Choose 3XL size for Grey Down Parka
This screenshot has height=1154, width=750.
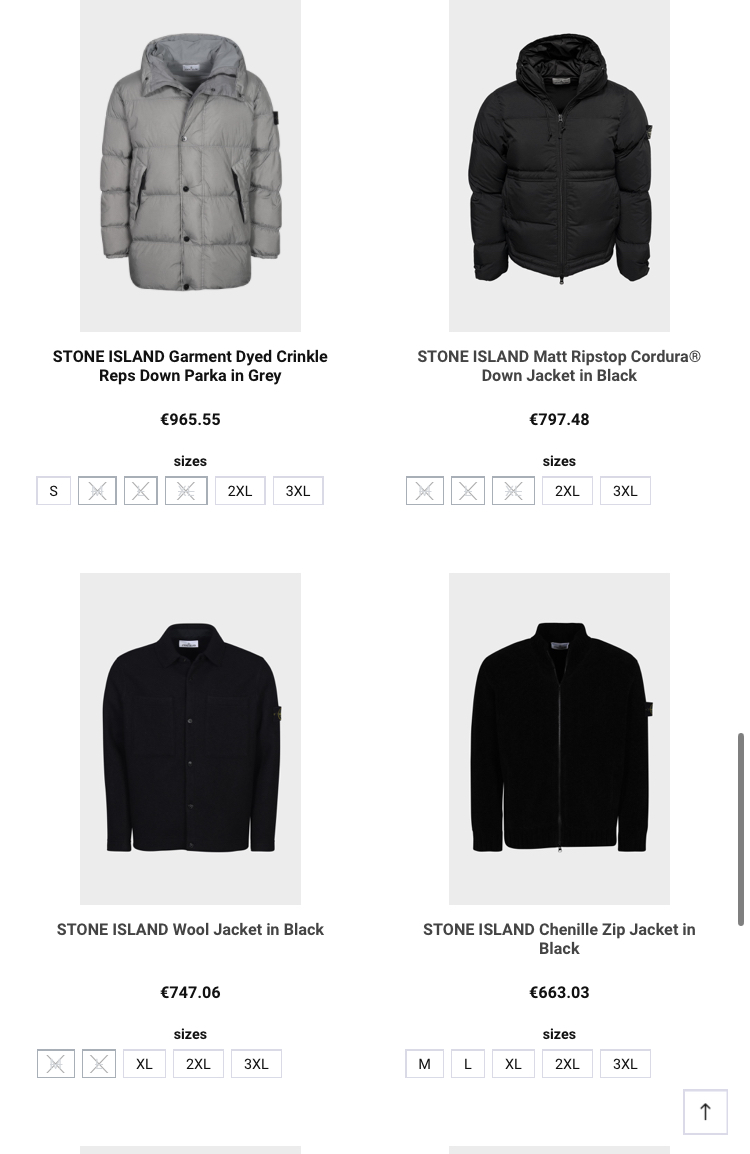tap(298, 491)
